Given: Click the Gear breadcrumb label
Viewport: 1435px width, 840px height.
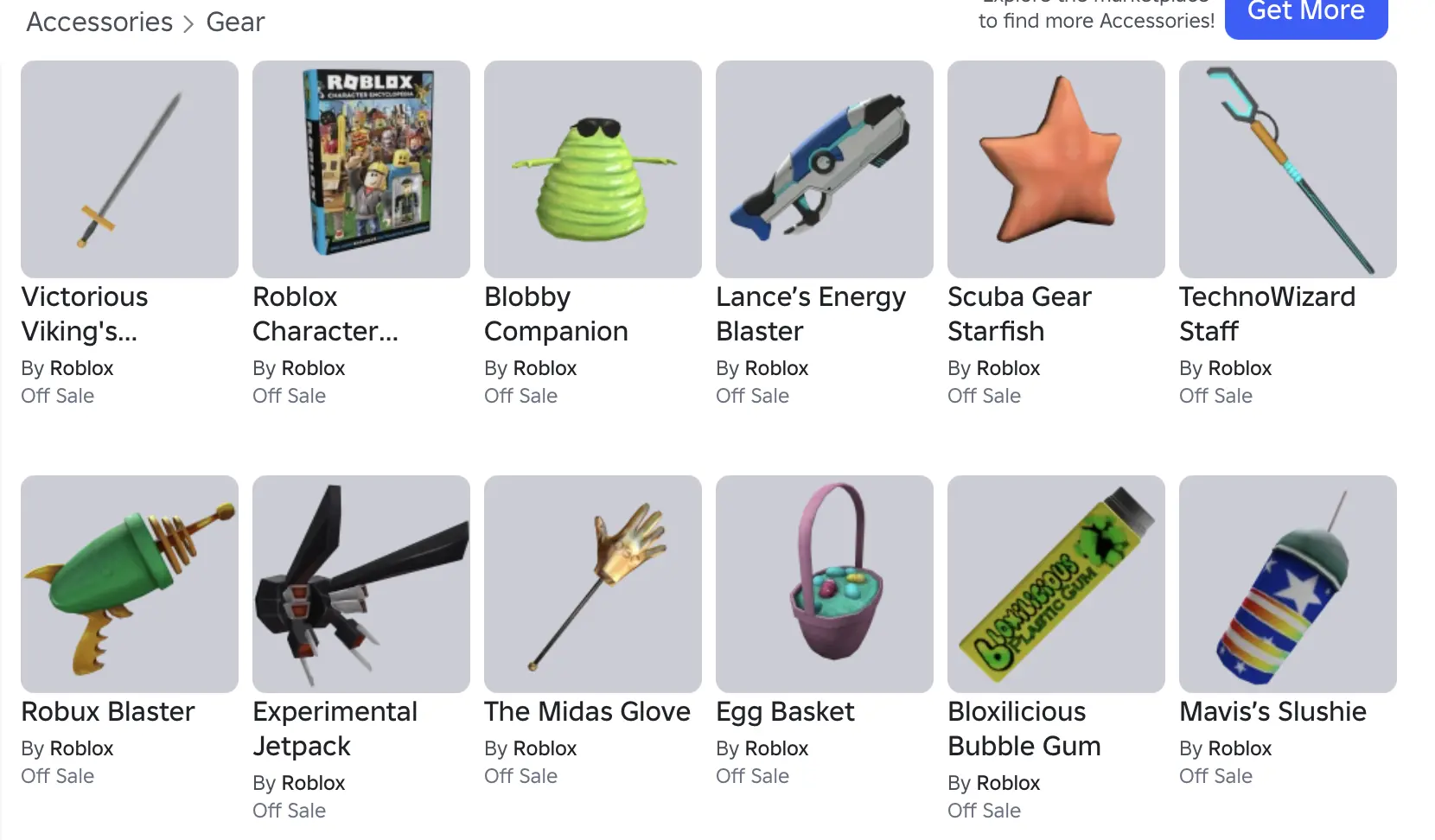Looking at the screenshot, I should [x=235, y=22].
